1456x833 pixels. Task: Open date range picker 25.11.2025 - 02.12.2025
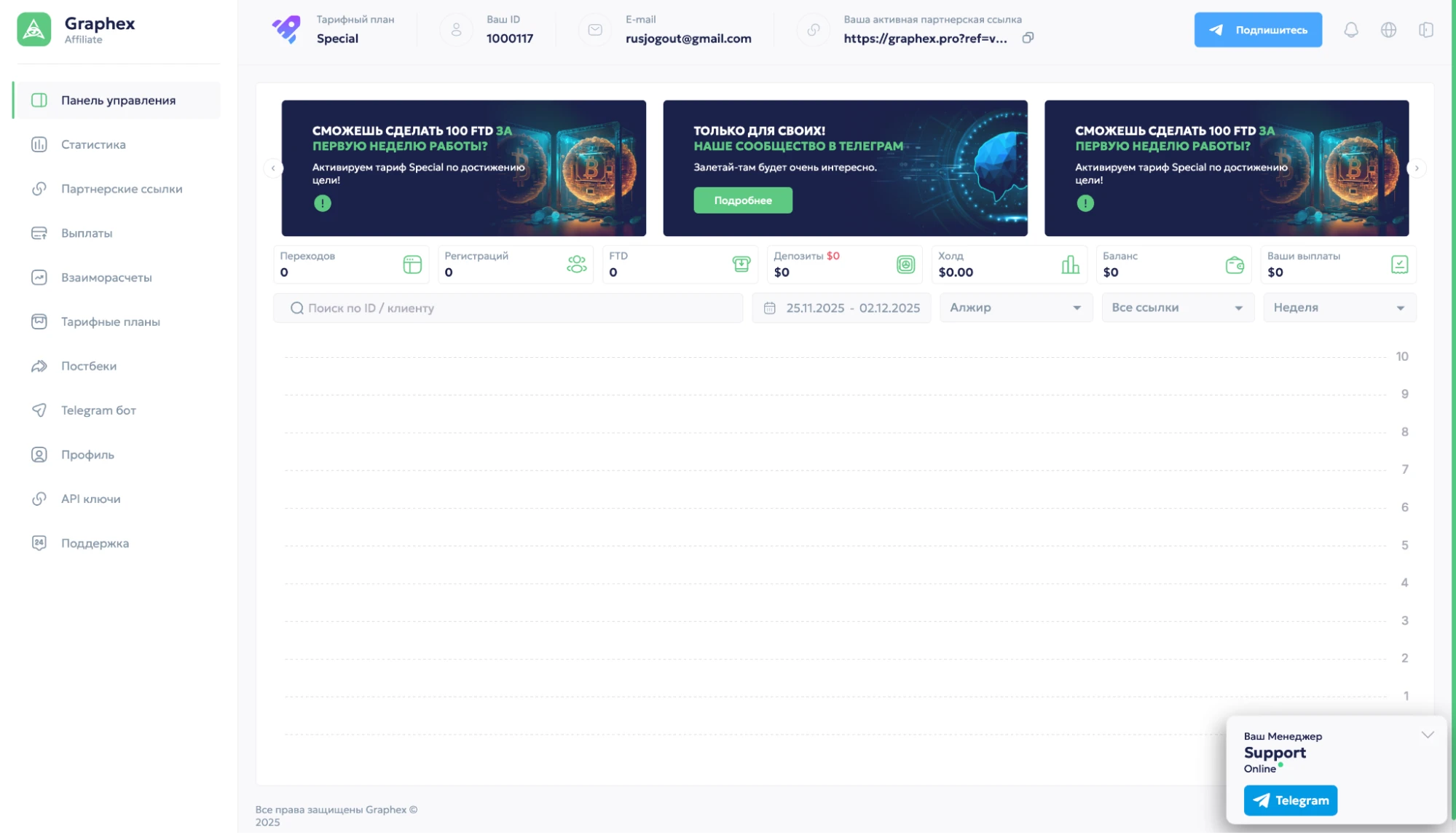coord(841,308)
